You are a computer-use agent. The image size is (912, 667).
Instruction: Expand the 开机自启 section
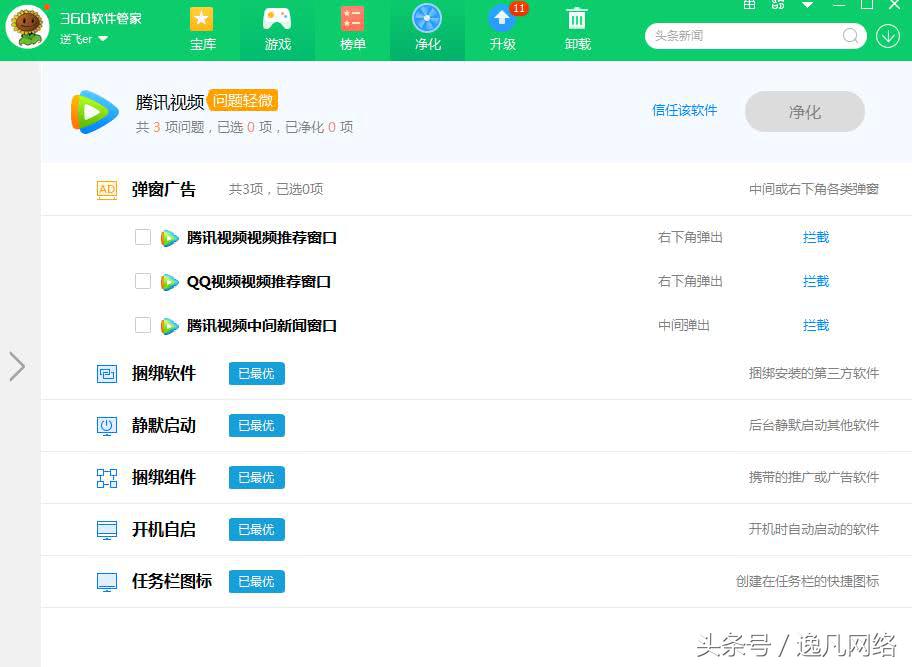coord(476,529)
